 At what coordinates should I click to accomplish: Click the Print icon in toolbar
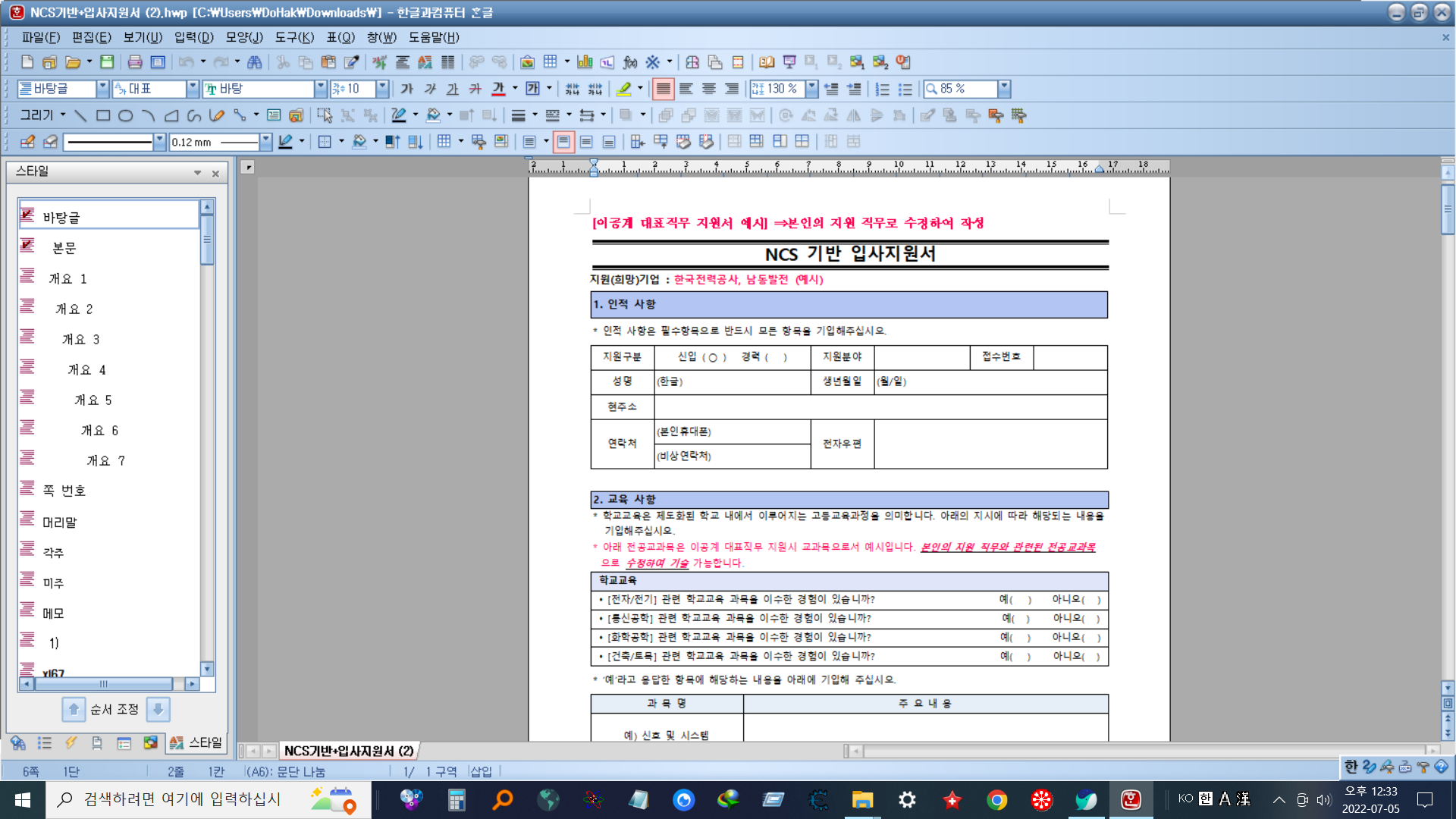(135, 62)
